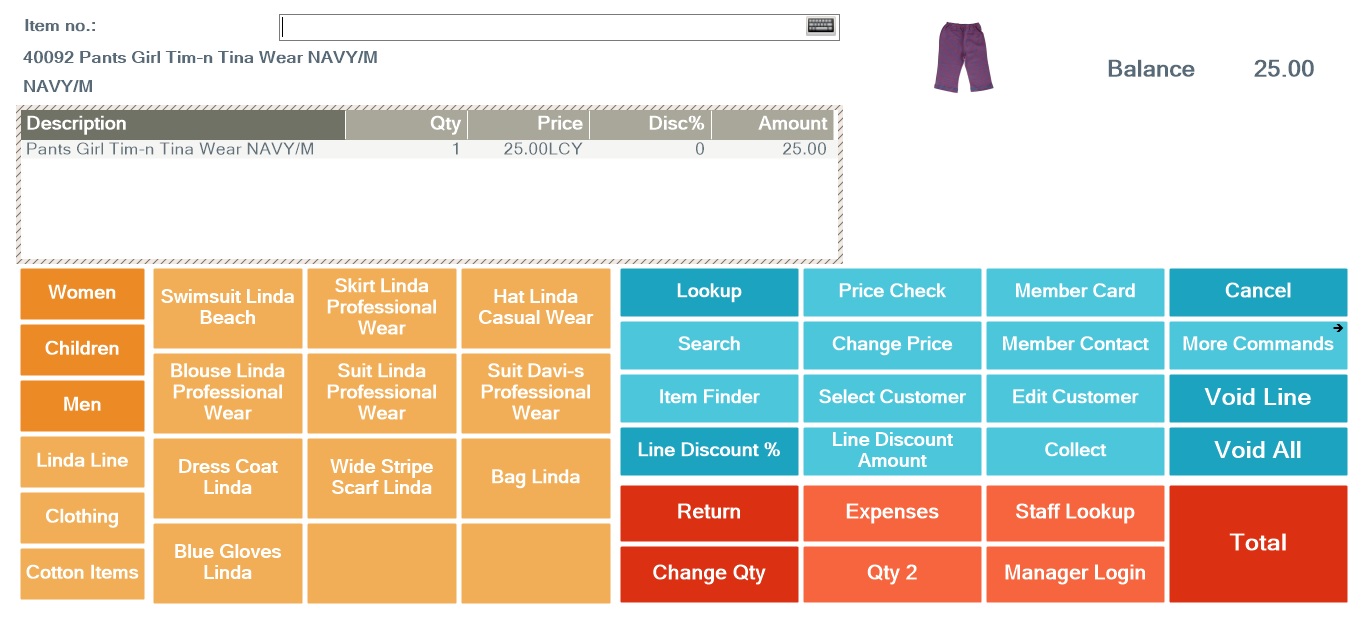This screenshot has height=632, width=1366.
Task: Open Member Card lookup
Action: [1075, 291]
